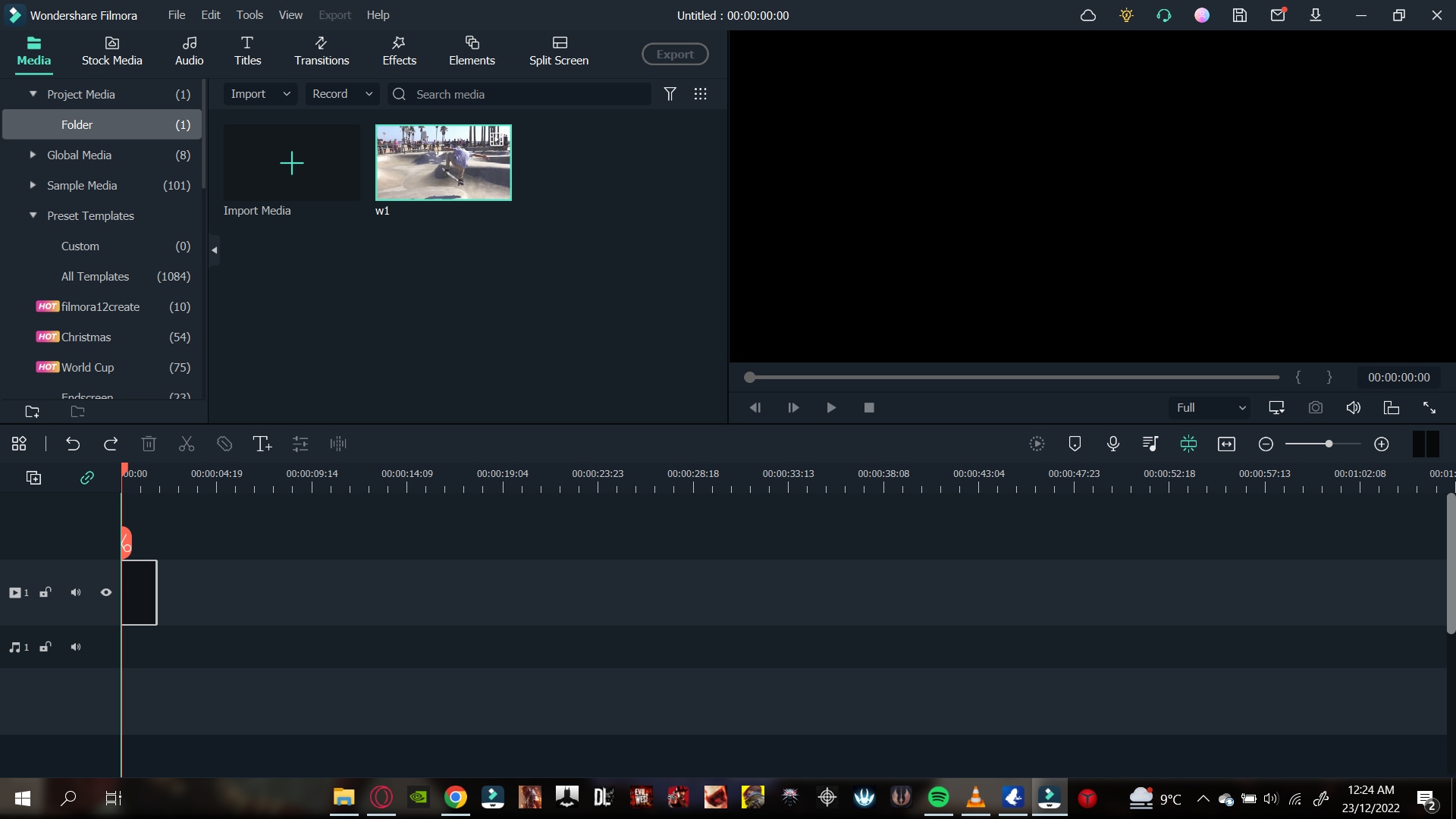Expand the Preset Templates section
1456x819 pixels.
coord(33,216)
